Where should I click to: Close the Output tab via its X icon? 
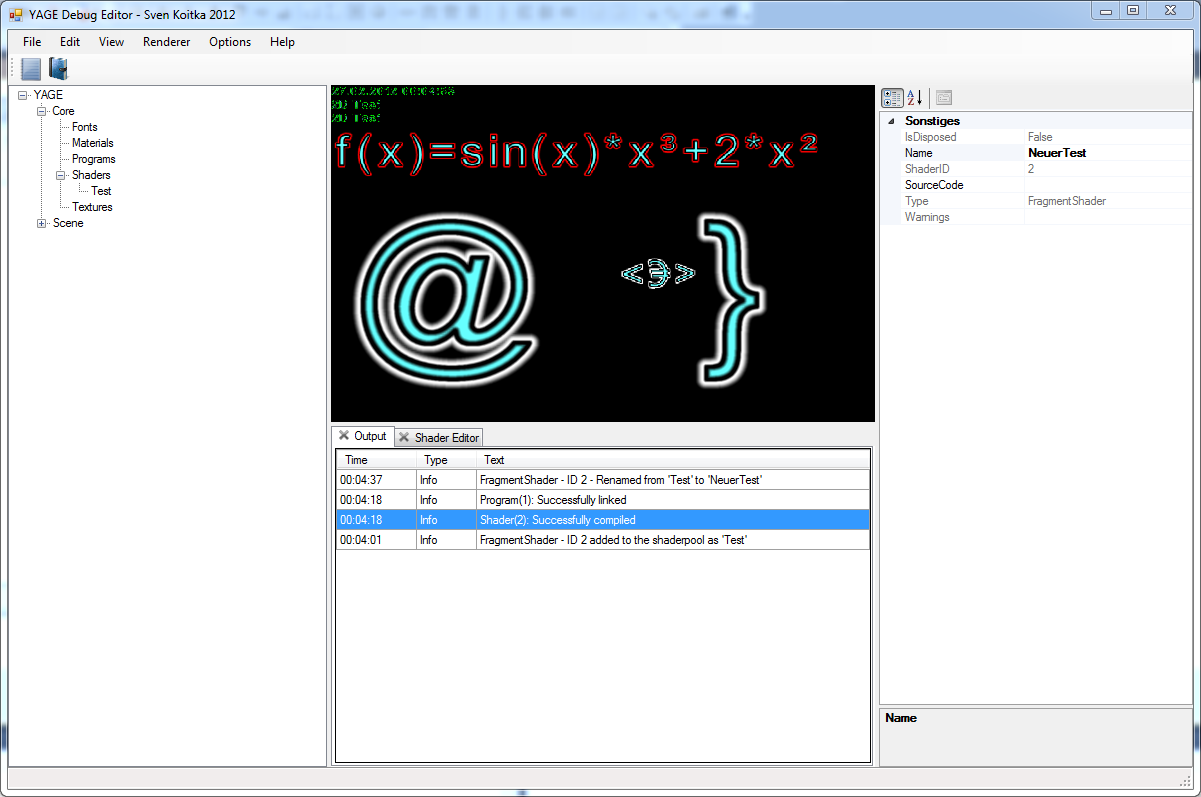tap(344, 436)
